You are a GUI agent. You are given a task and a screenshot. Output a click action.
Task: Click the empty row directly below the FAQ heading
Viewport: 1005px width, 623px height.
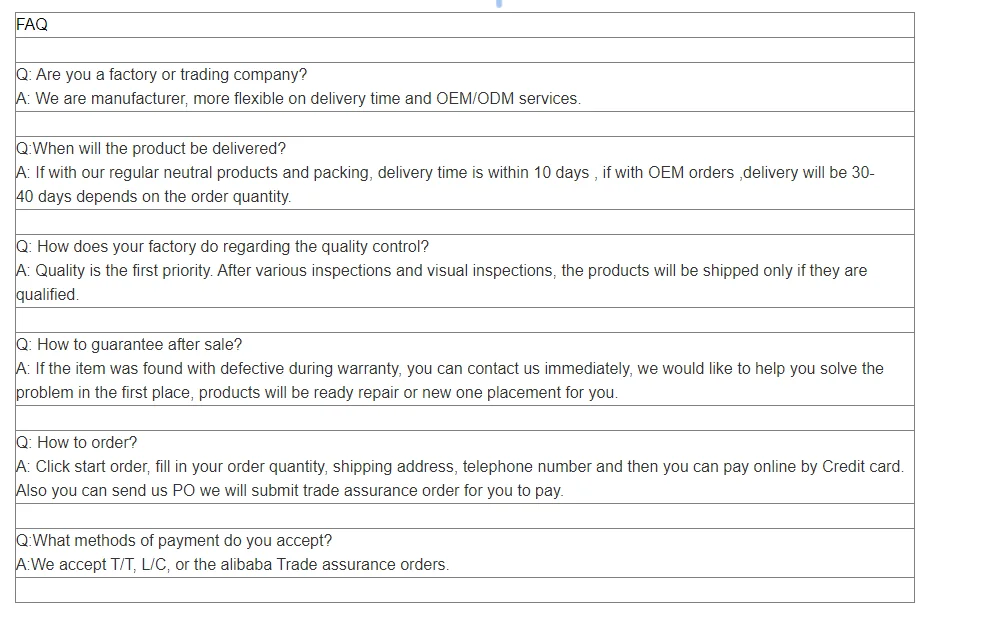465,50
